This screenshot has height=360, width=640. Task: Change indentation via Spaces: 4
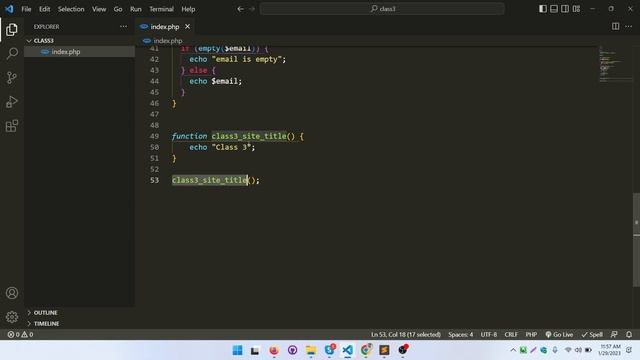click(x=460, y=334)
